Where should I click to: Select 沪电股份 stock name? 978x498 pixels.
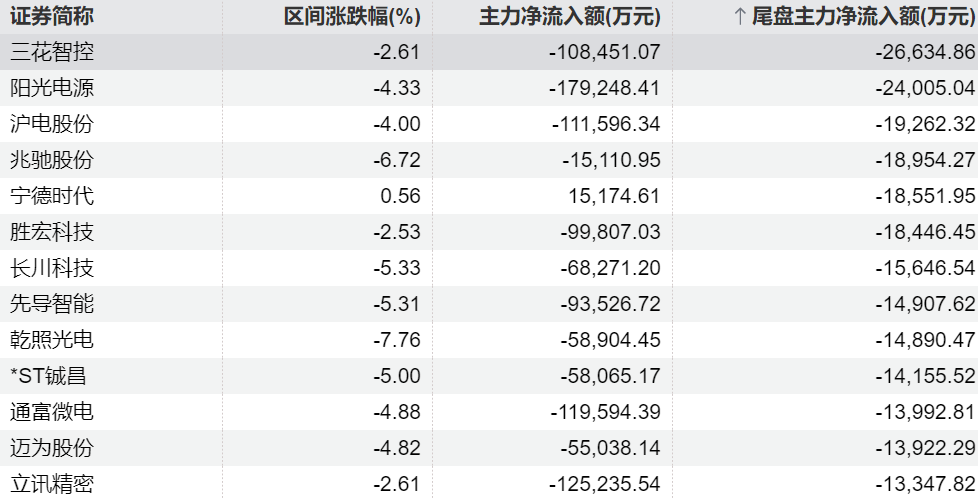point(52,124)
